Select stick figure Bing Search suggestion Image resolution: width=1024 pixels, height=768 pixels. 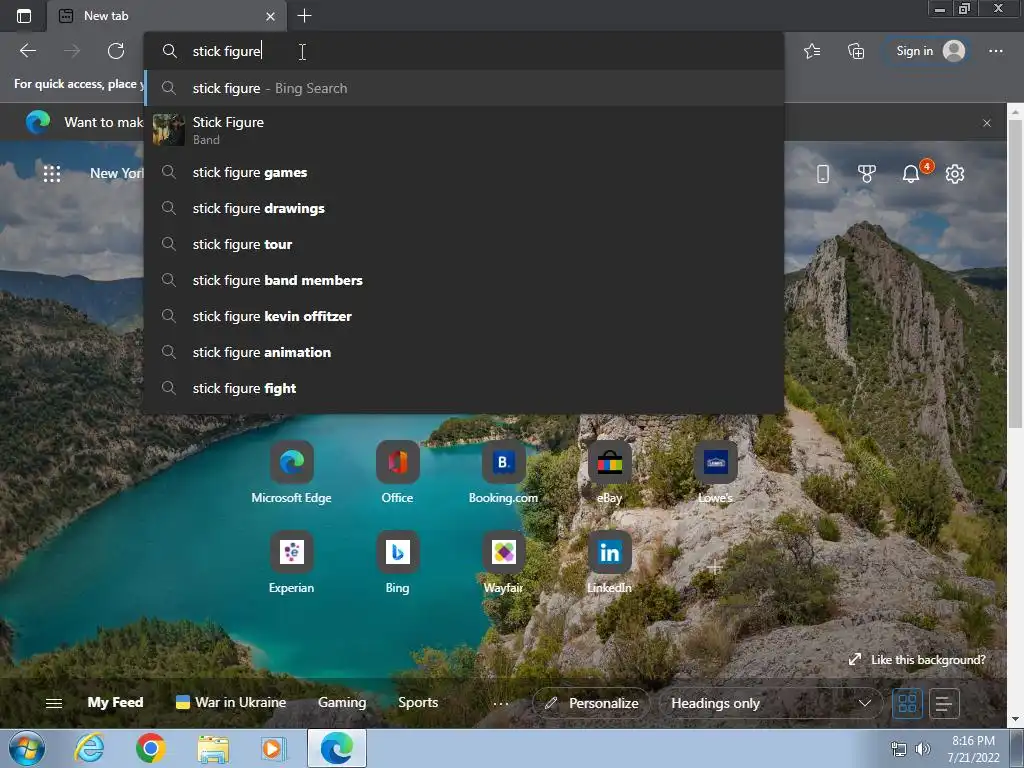[x=464, y=88]
